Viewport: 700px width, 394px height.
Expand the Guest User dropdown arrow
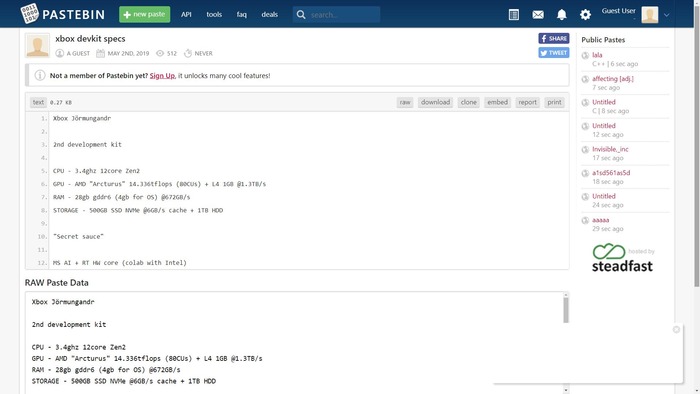click(667, 15)
